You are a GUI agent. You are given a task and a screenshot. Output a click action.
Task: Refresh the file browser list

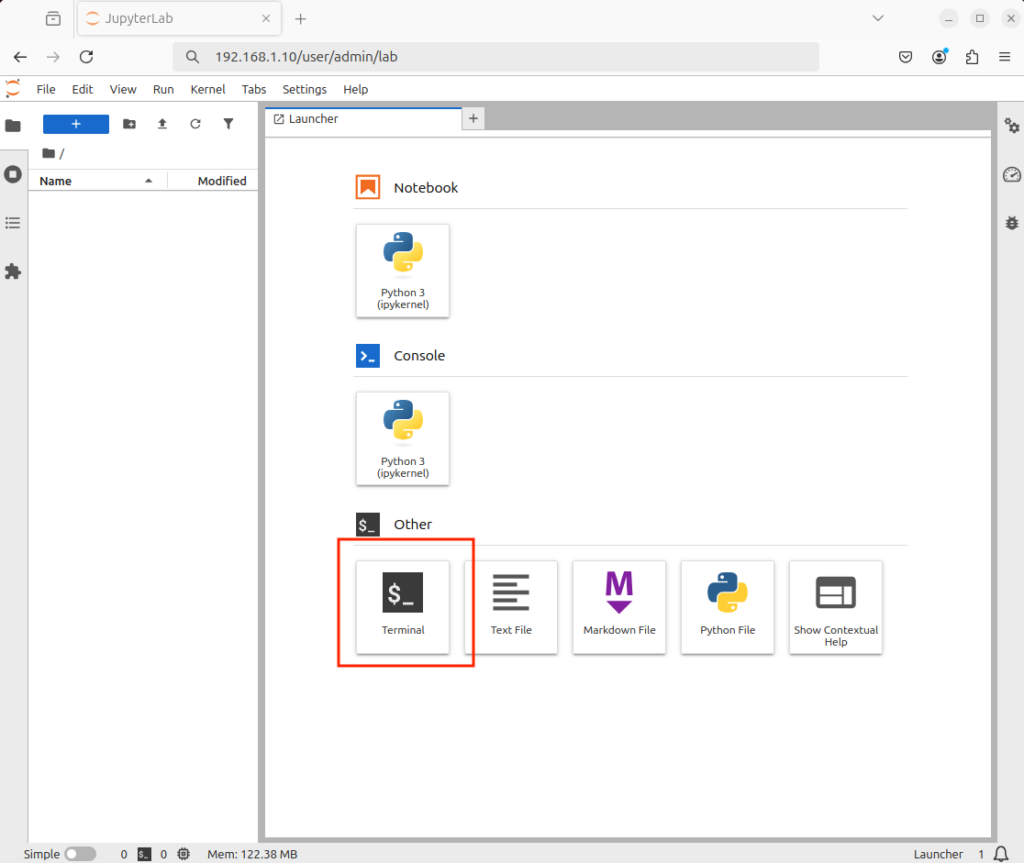(195, 124)
